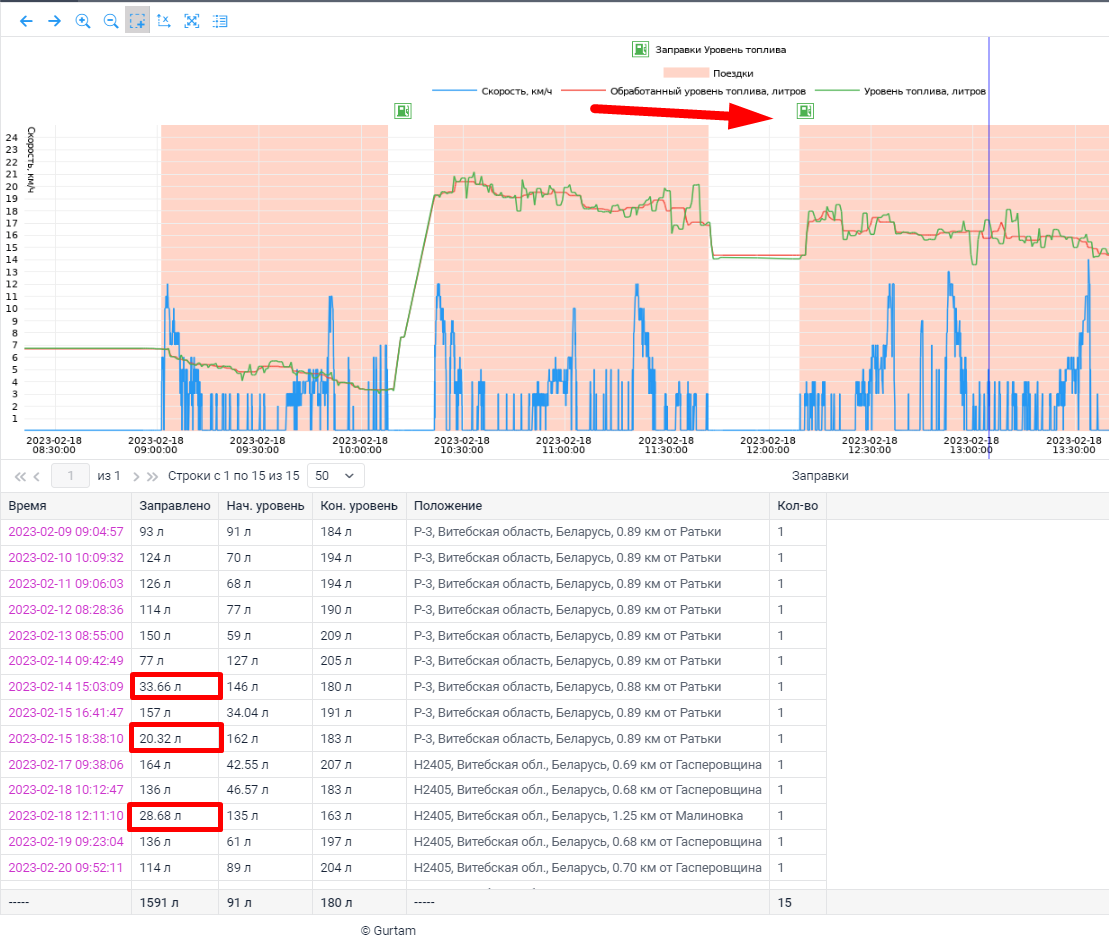Image resolution: width=1109 pixels, height=946 pixels.
Task: Click the fueling marker pointed by red arrow
Action: pyautogui.click(x=804, y=111)
